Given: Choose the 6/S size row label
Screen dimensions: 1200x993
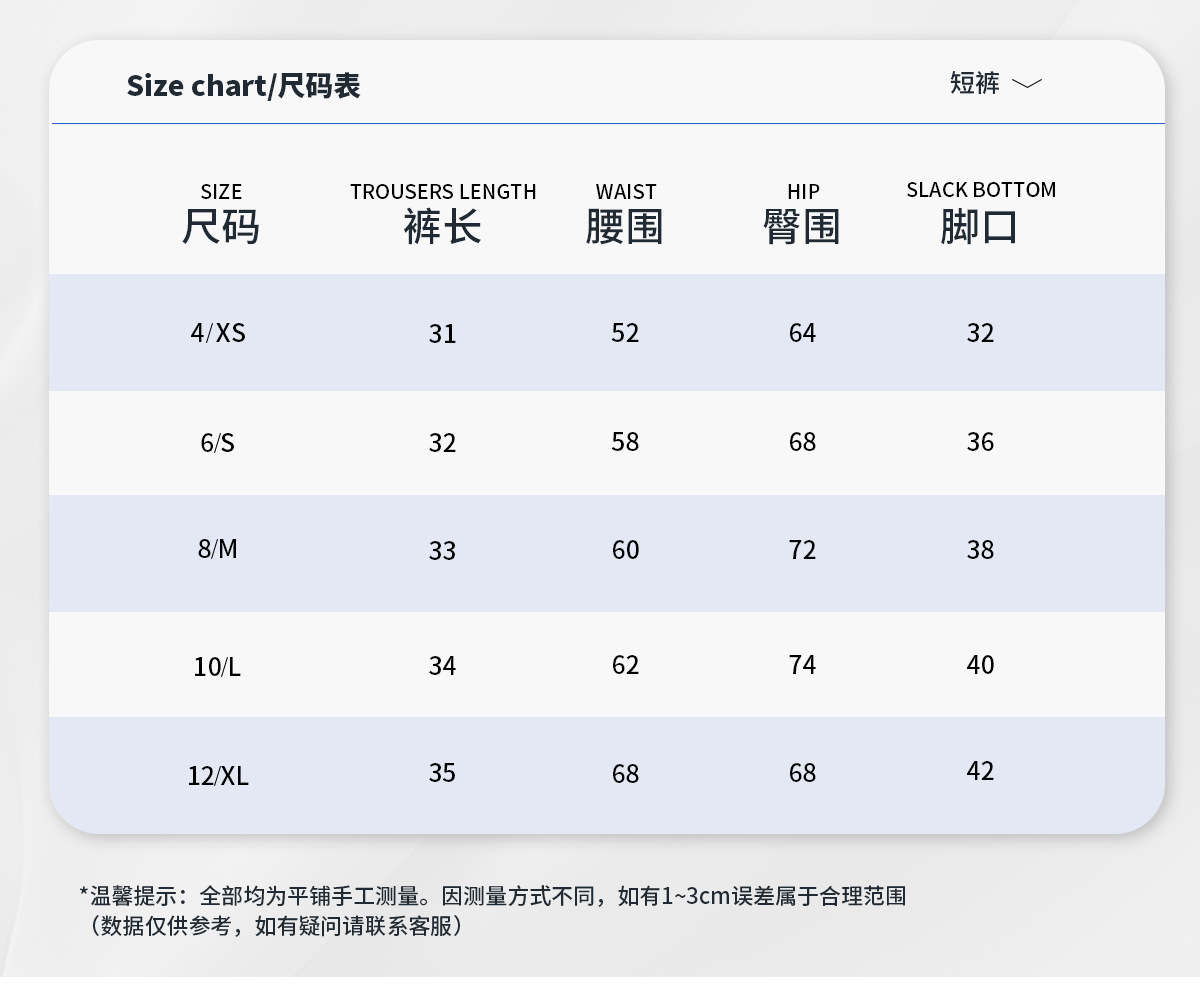Looking at the screenshot, I should [x=218, y=442].
